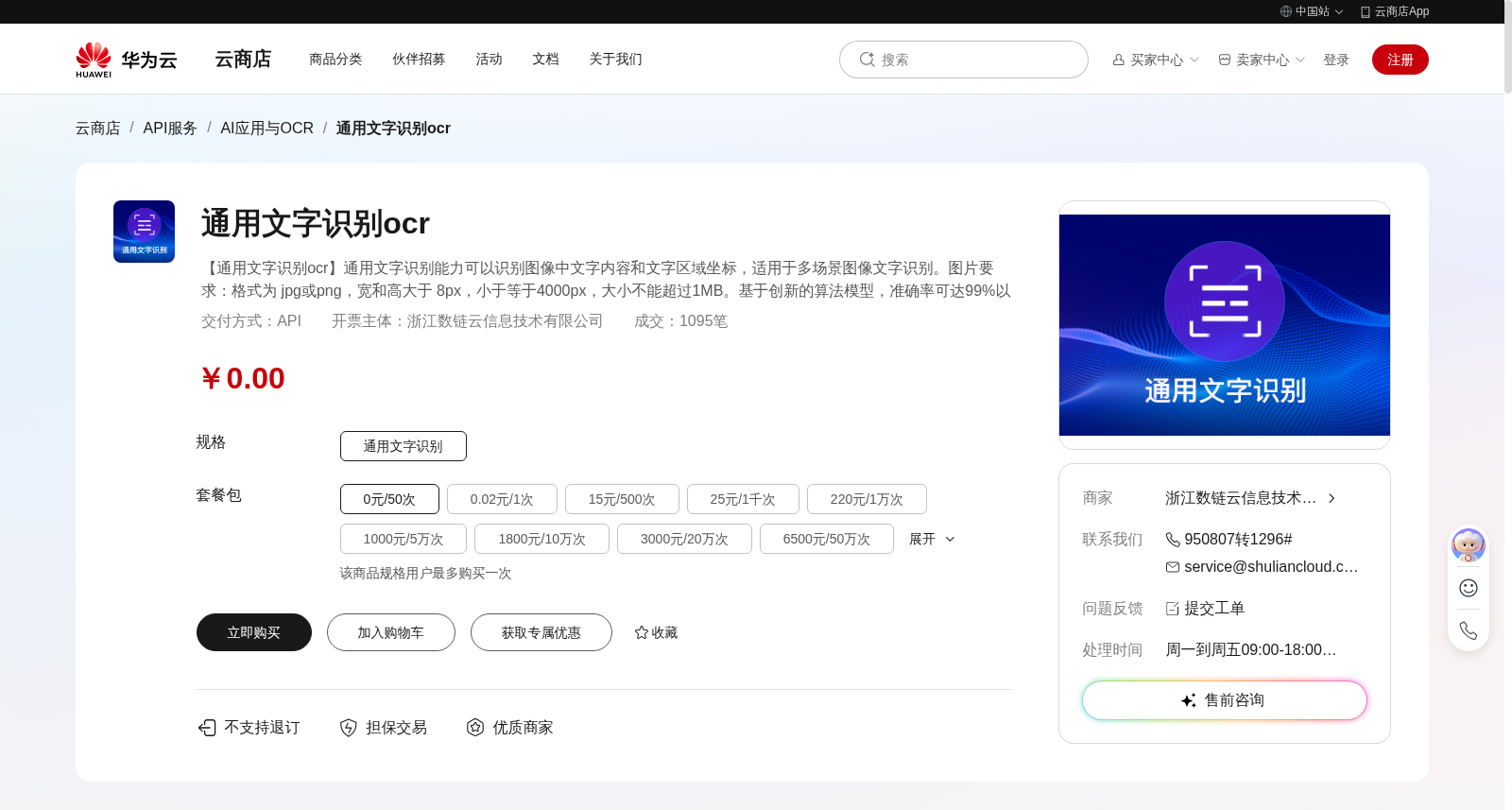The image size is (1512, 810).
Task: Open the 商品分类 menu
Action: tap(335, 59)
